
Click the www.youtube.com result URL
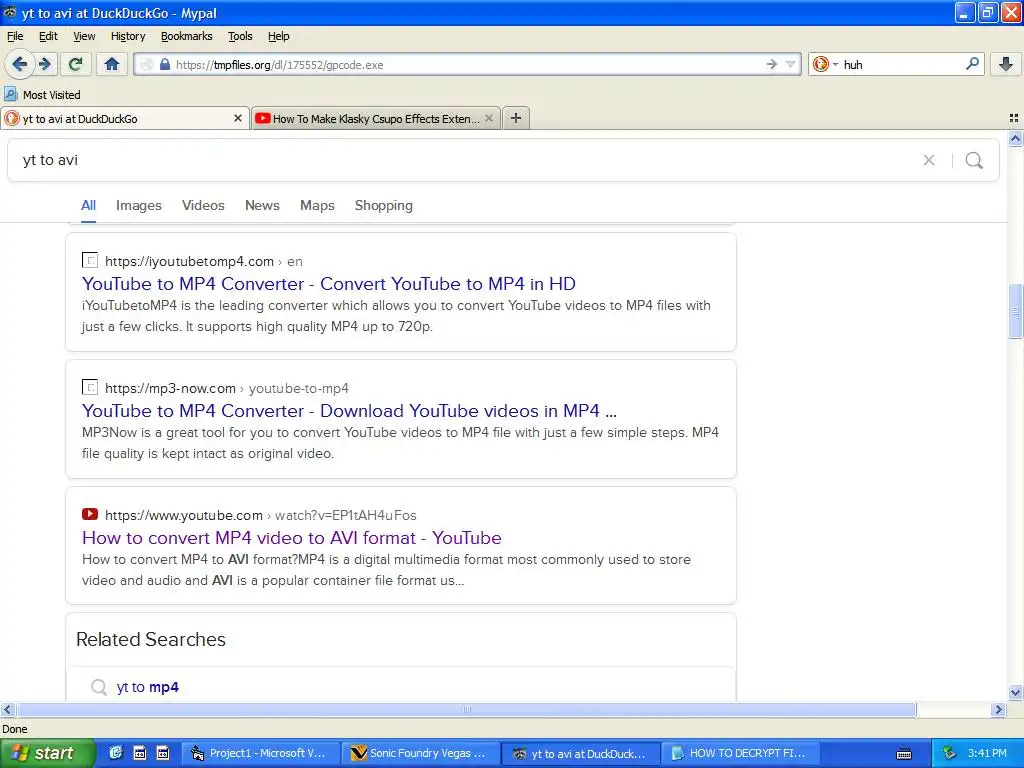[x=184, y=515]
